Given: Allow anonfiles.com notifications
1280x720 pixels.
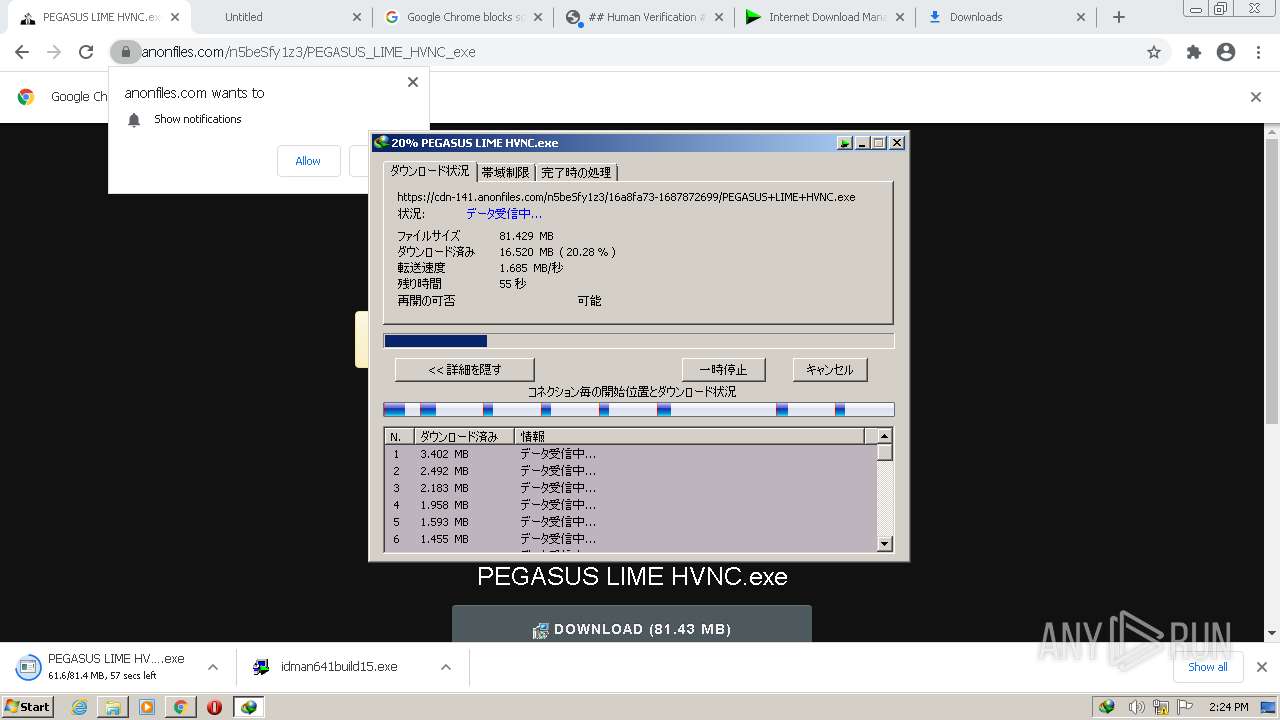Looking at the screenshot, I should pos(308,161).
